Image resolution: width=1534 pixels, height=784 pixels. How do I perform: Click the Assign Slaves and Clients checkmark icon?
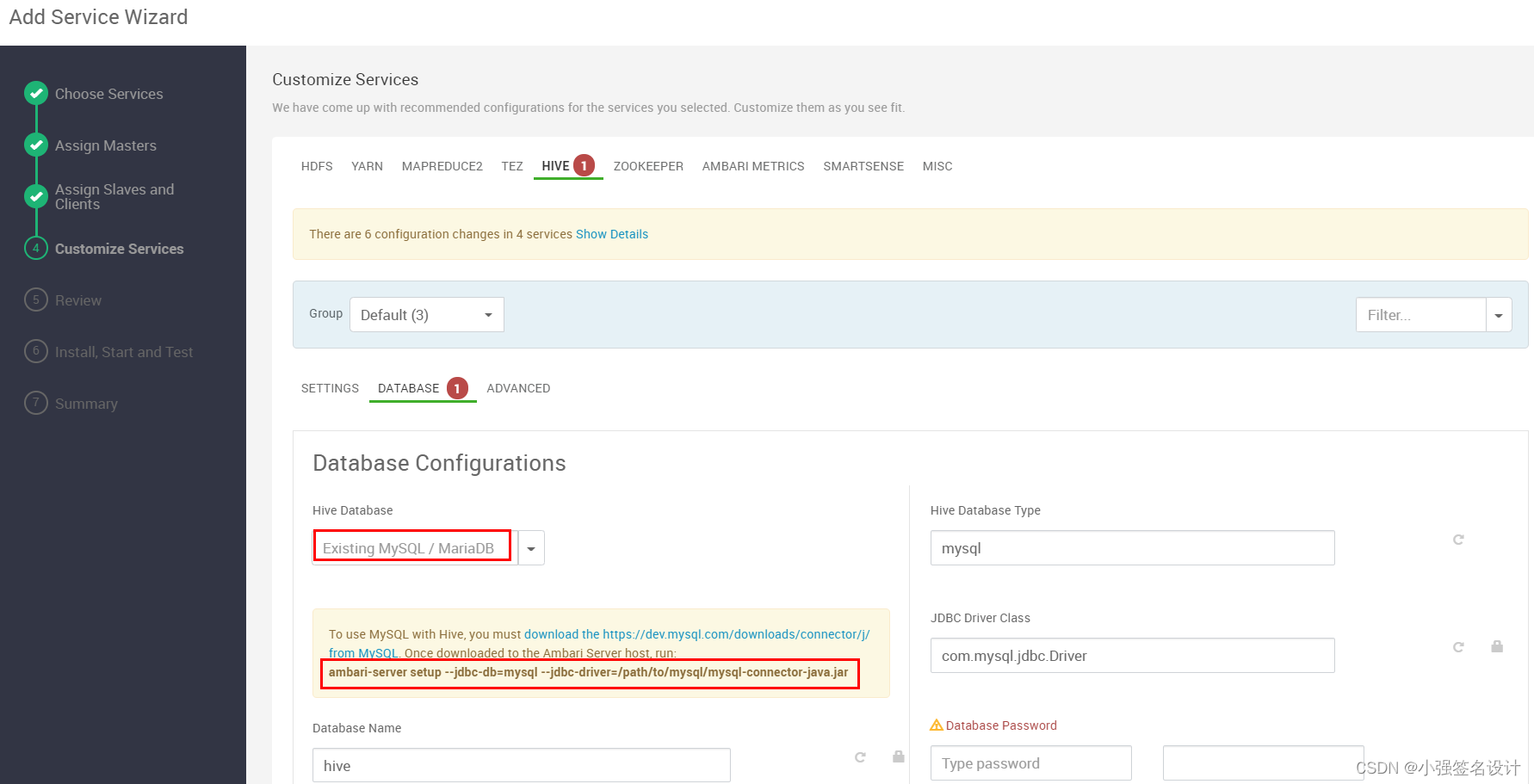(x=36, y=196)
